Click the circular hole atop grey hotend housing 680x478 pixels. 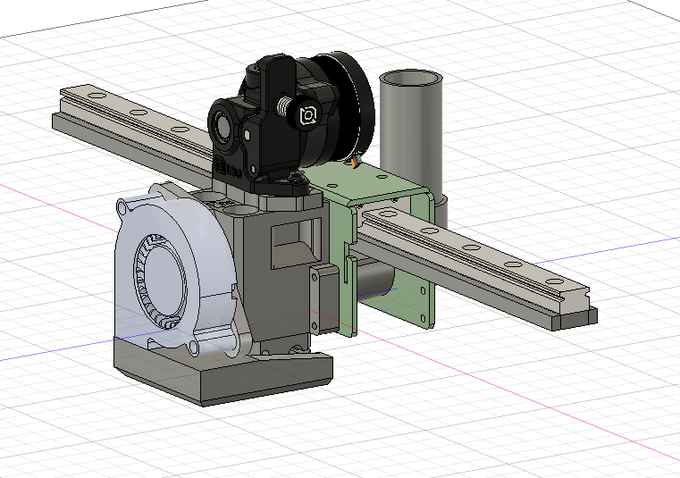[x=239, y=210]
